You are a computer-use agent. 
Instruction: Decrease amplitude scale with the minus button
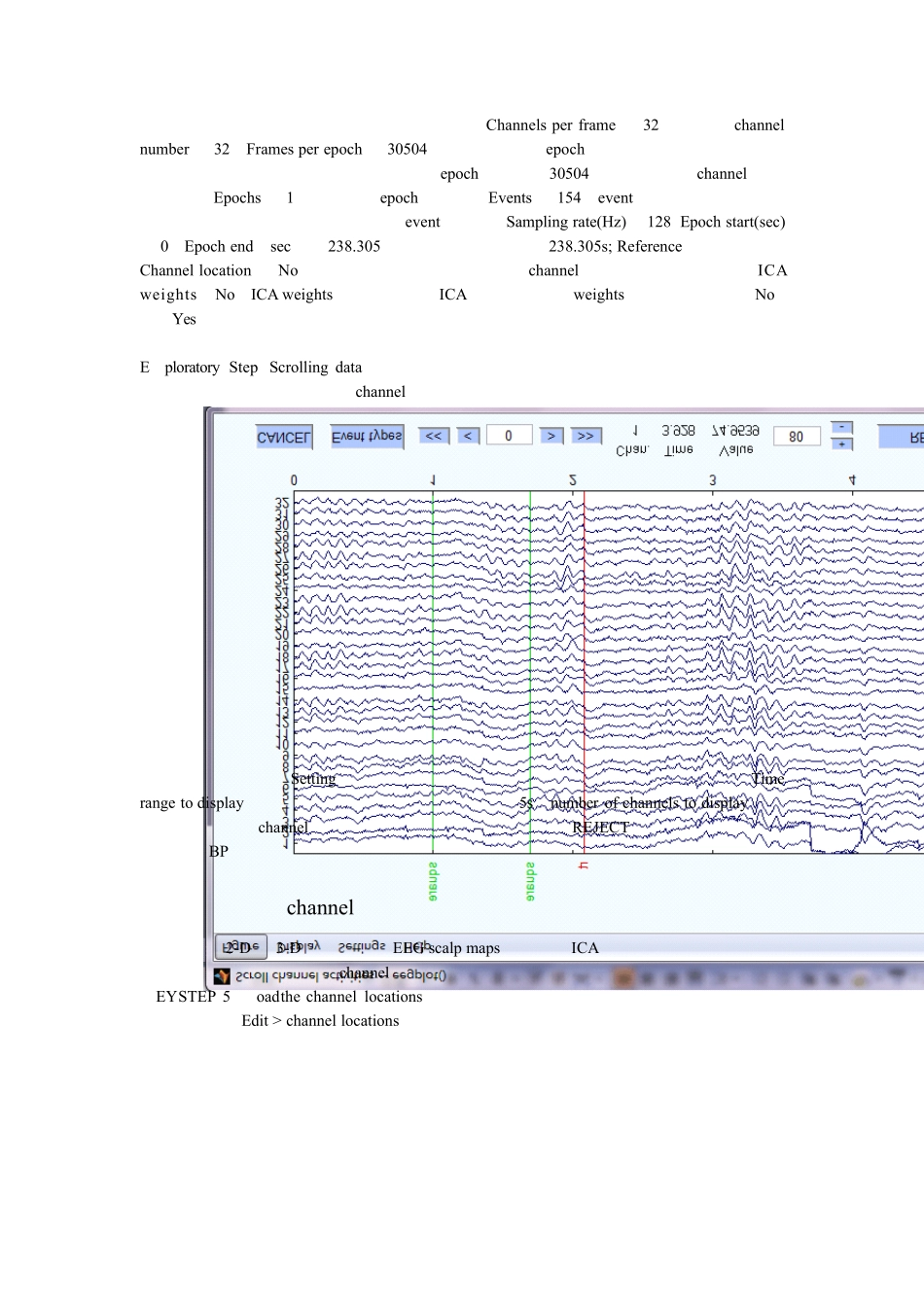click(x=841, y=428)
